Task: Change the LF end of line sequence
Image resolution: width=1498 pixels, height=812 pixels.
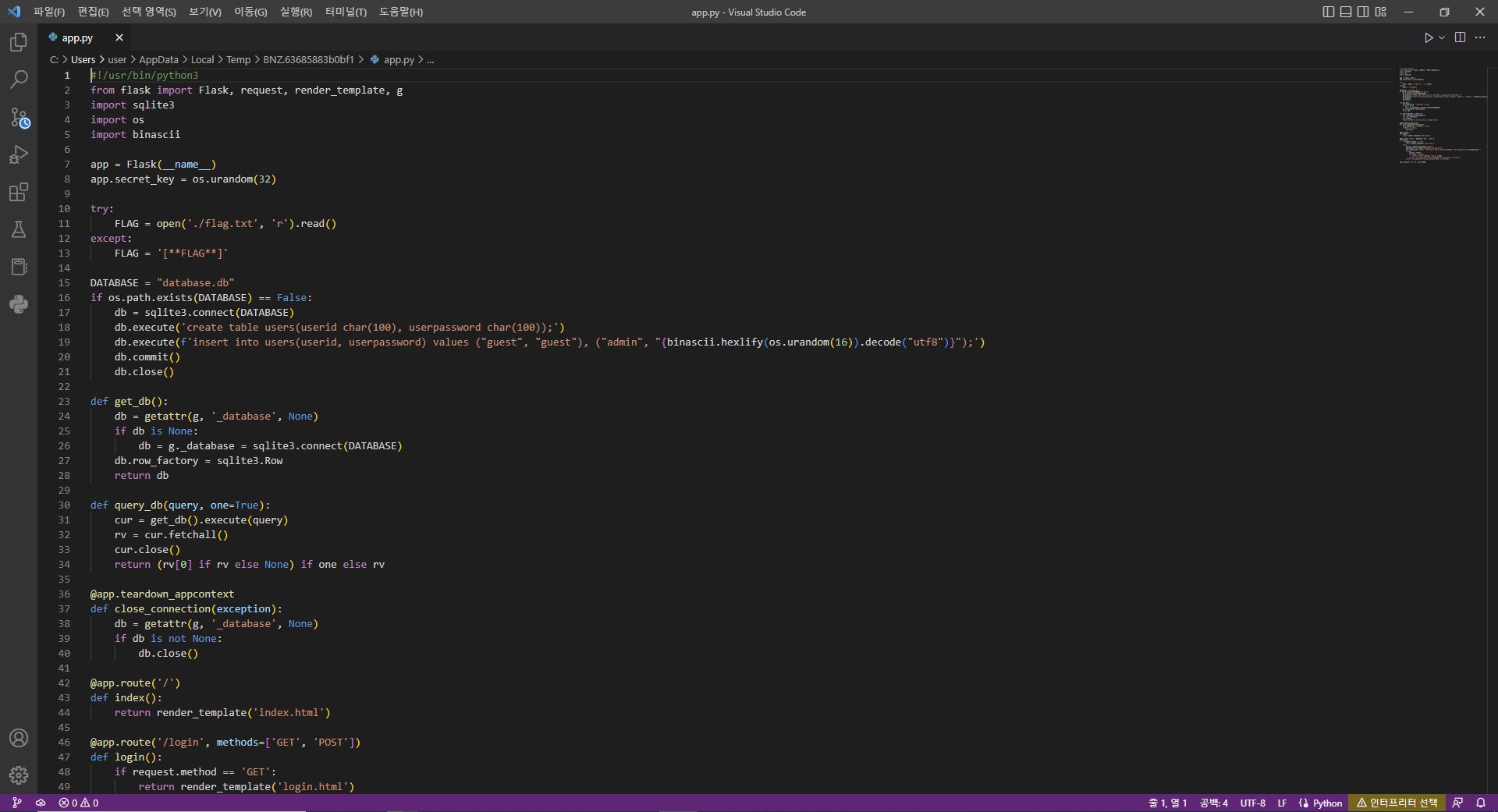Action: pyautogui.click(x=1282, y=803)
